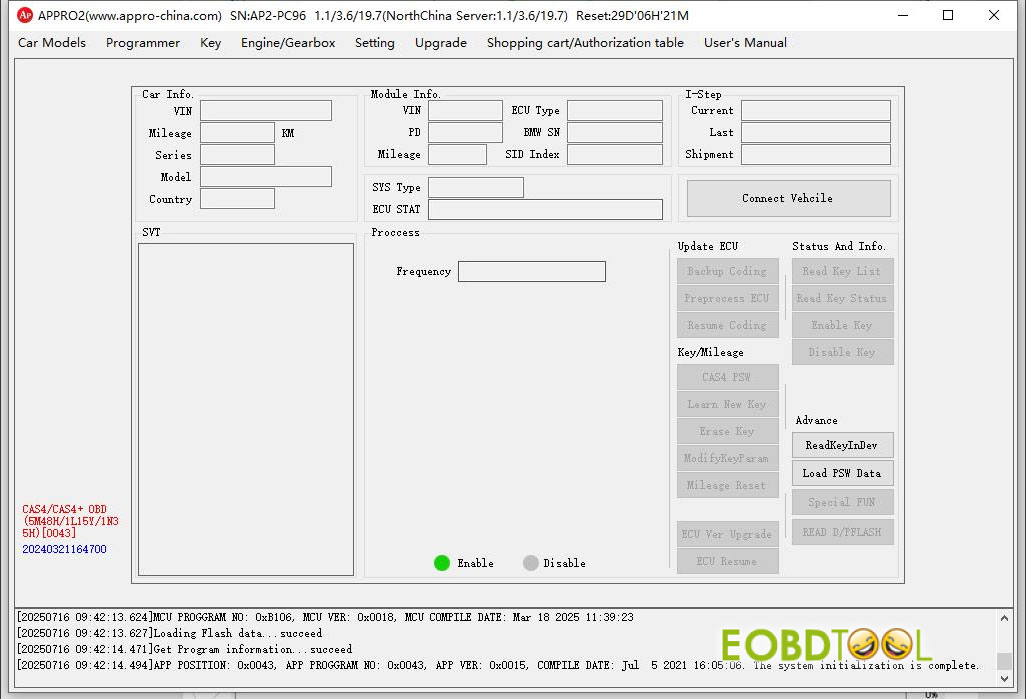Screen dimensions: 1026x699
Task: Click the Load PSW Data button
Action: pos(842,474)
